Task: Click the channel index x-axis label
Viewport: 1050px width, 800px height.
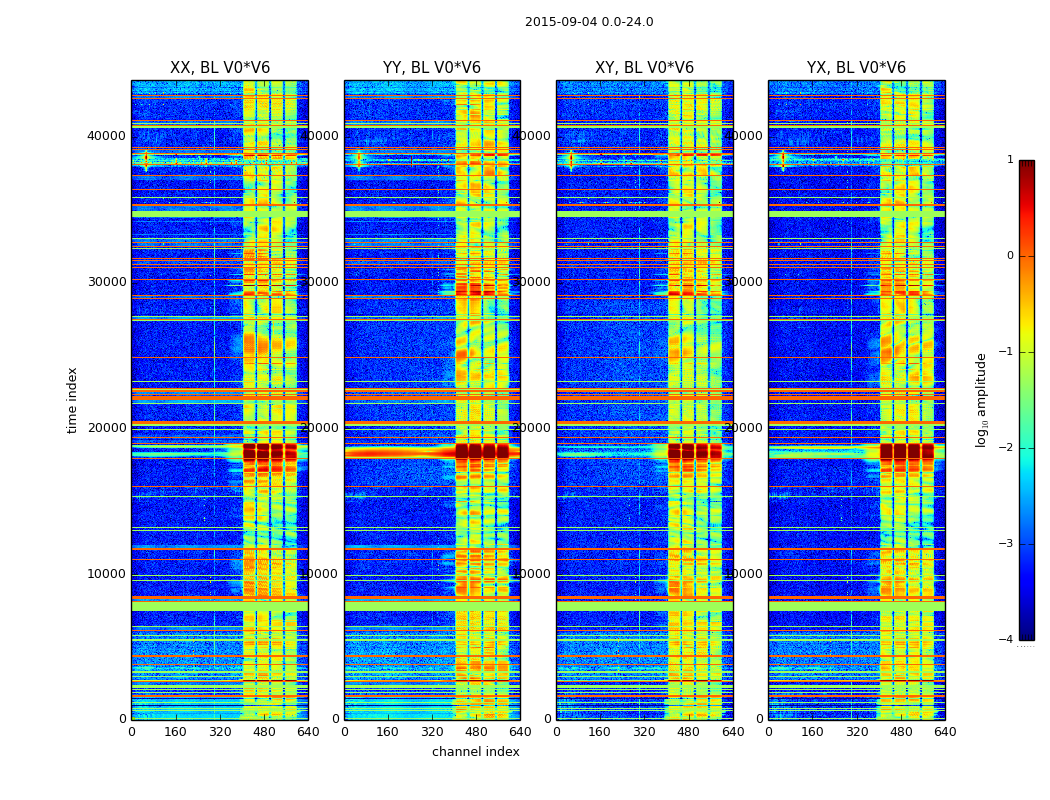Action: point(475,752)
